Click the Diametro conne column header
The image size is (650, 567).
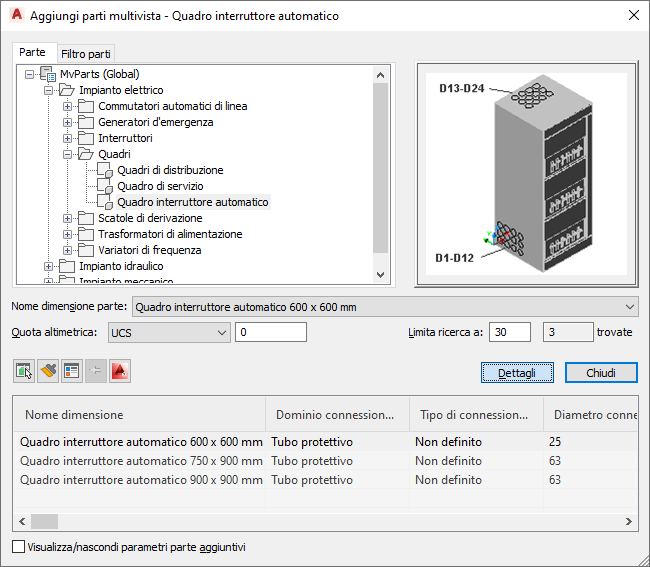tap(590, 414)
